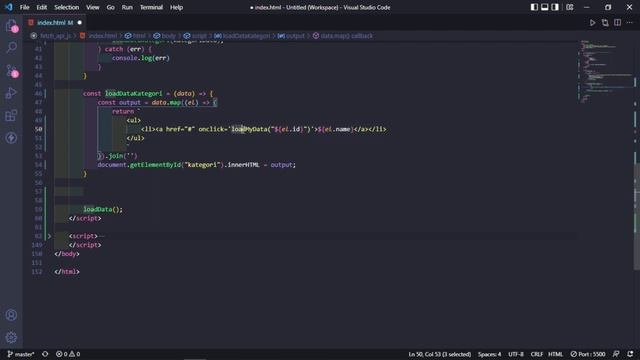640x360 pixels.
Task: Open editor More Actions ellipsis
Action: point(630,23)
